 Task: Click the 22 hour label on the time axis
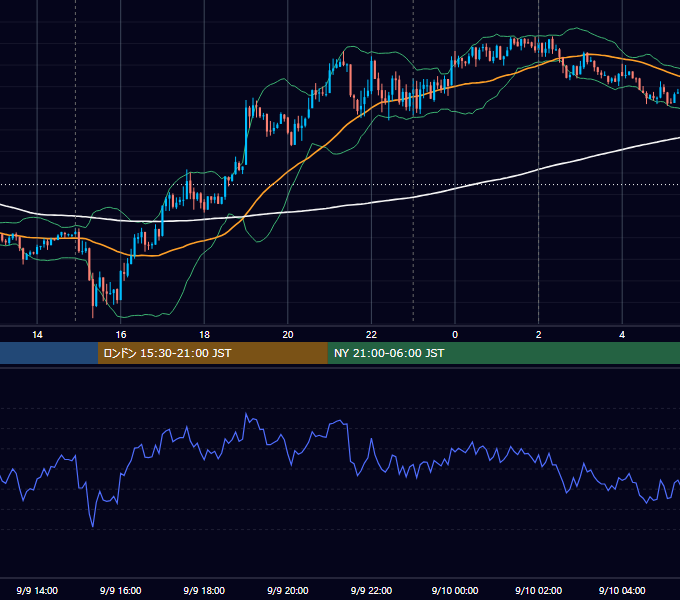pos(371,335)
